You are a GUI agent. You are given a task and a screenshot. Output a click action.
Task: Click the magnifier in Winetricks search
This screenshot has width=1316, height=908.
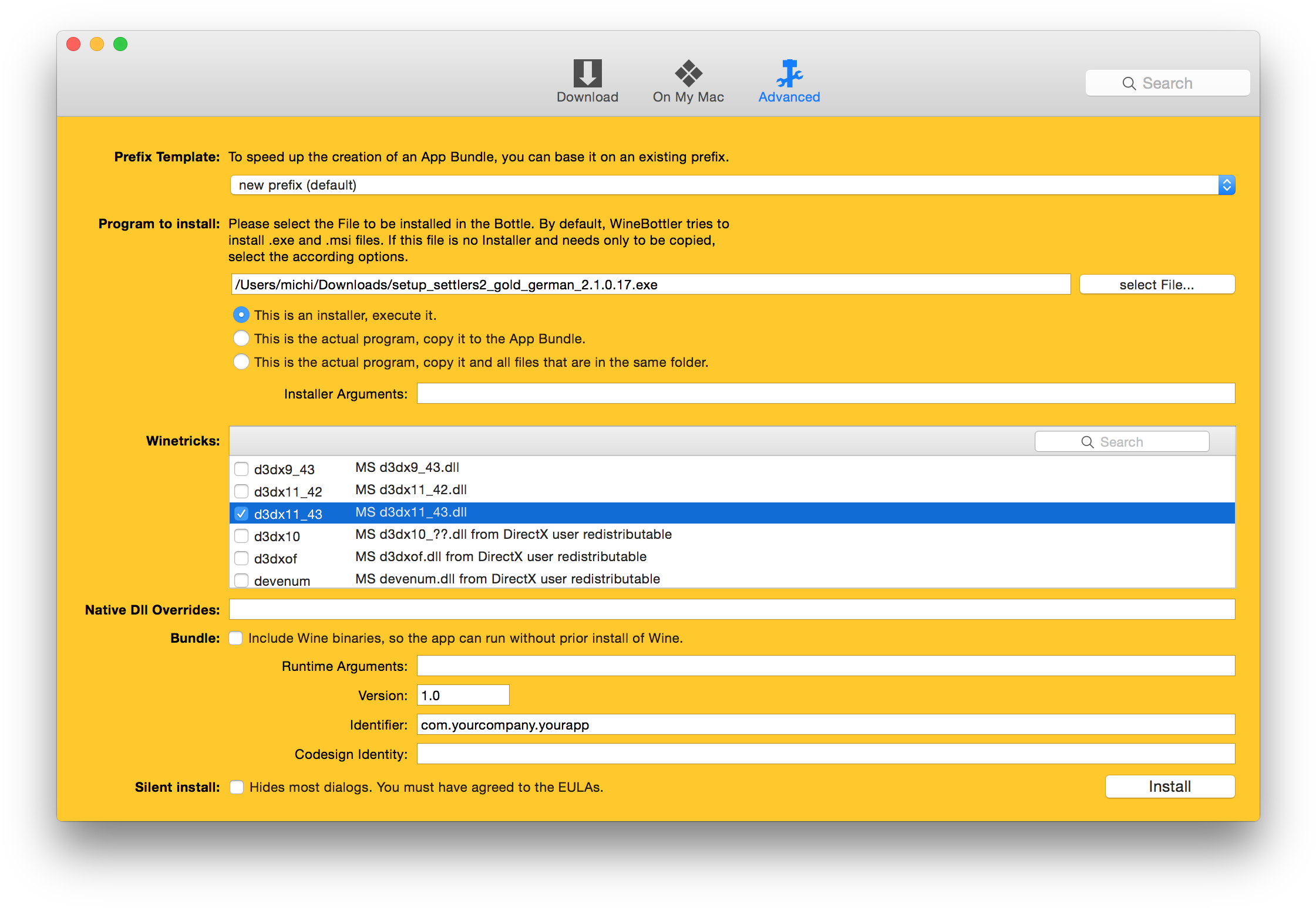point(1088,442)
